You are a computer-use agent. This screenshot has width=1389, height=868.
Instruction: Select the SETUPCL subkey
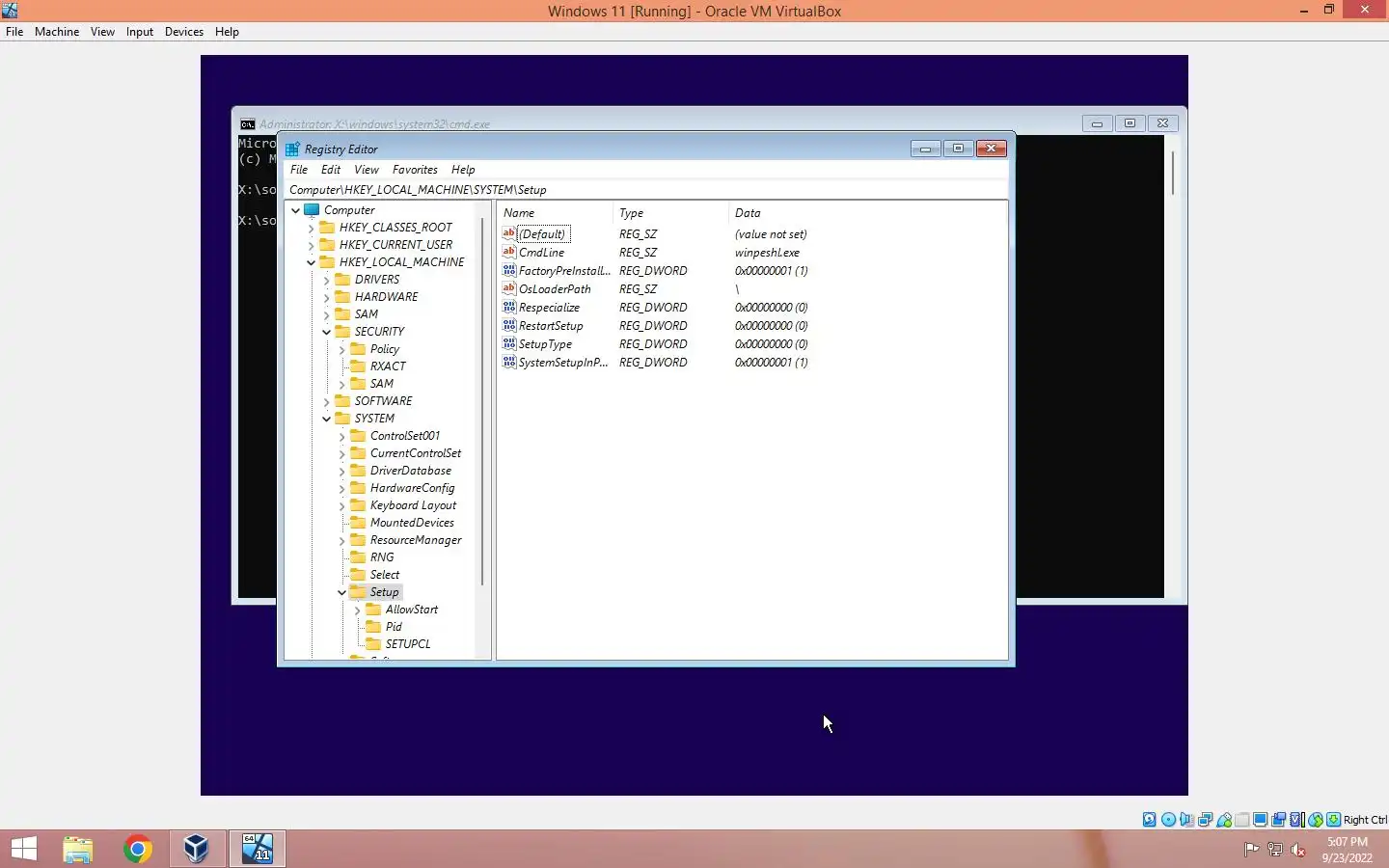(408, 644)
